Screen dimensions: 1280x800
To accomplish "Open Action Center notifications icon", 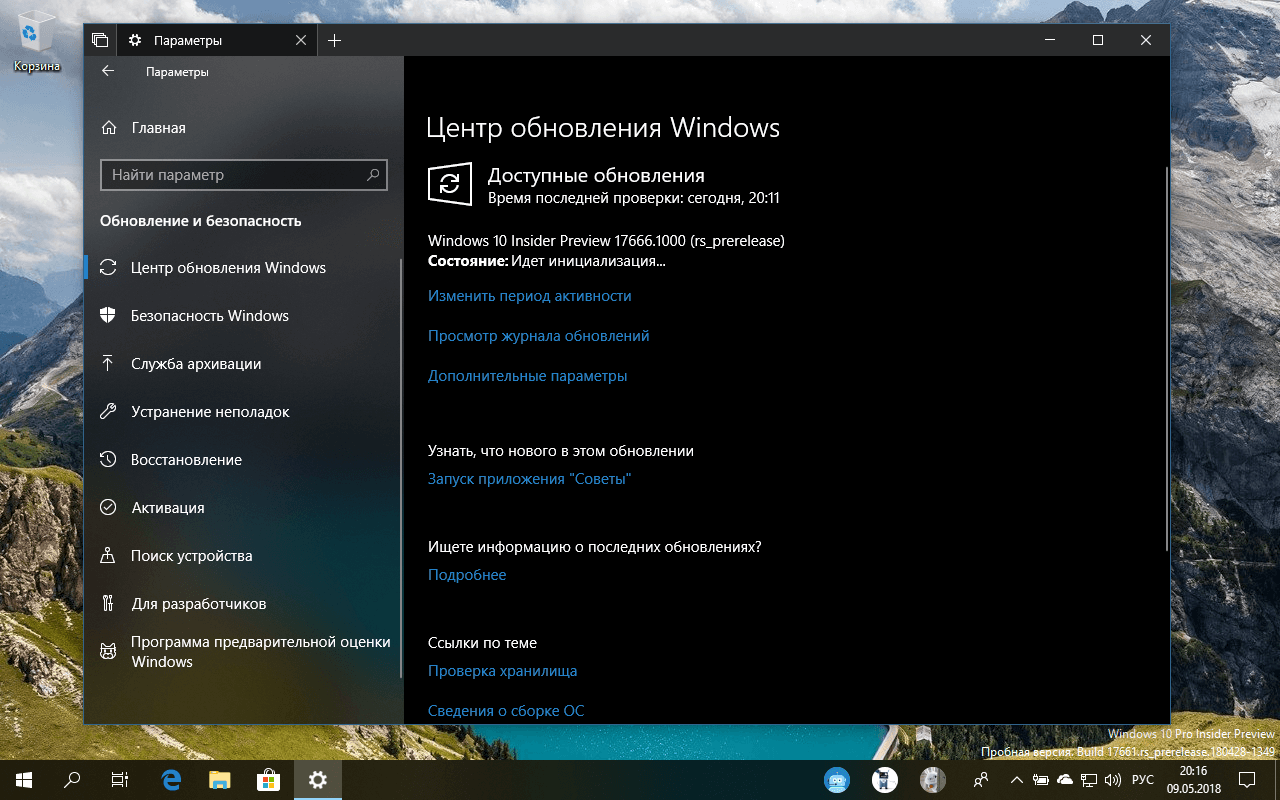I will point(1249,780).
